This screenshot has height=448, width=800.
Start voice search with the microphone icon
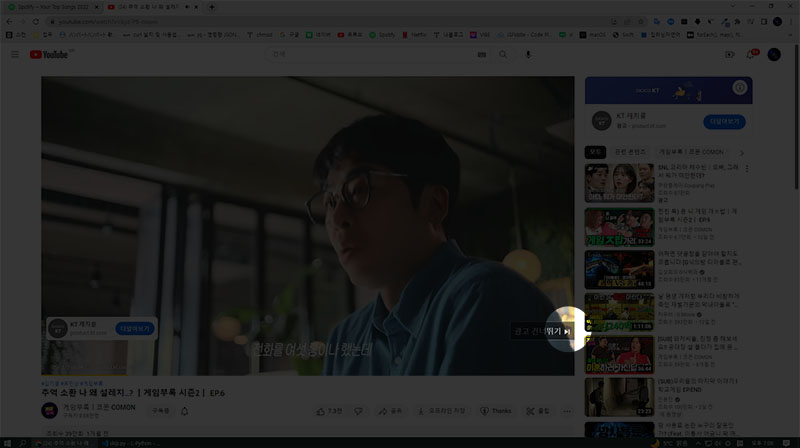pyautogui.click(x=528, y=54)
